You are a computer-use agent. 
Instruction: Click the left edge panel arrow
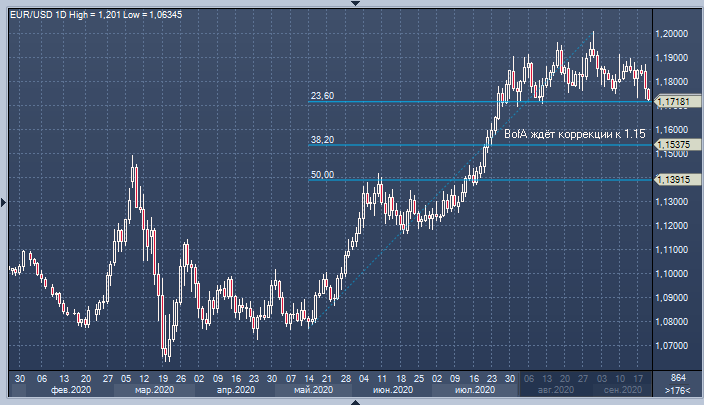point(3,203)
